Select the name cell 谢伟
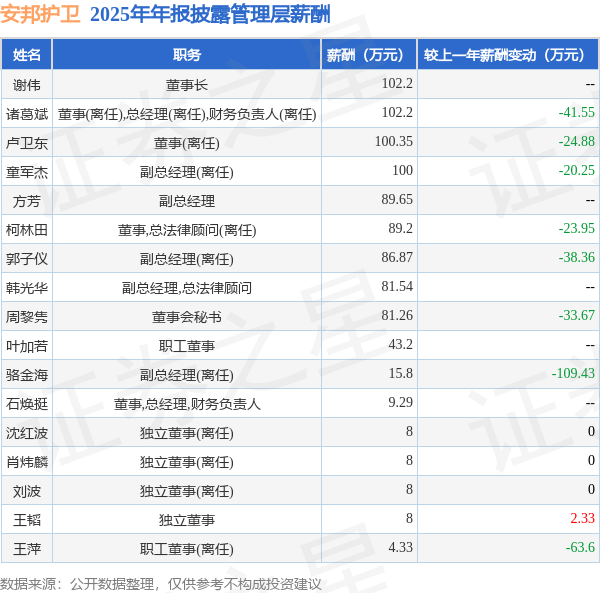Viewport: 600px width, 593px height. tap(27, 84)
